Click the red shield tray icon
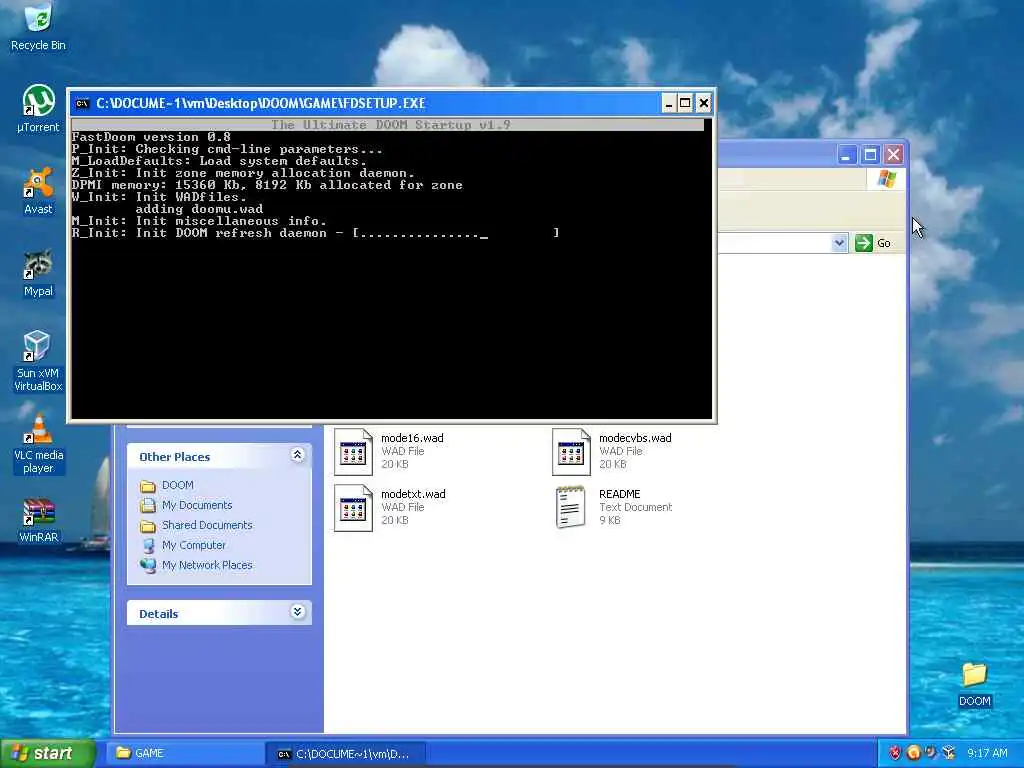The width and height of the screenshot is (1024, 768). (895, 753)
